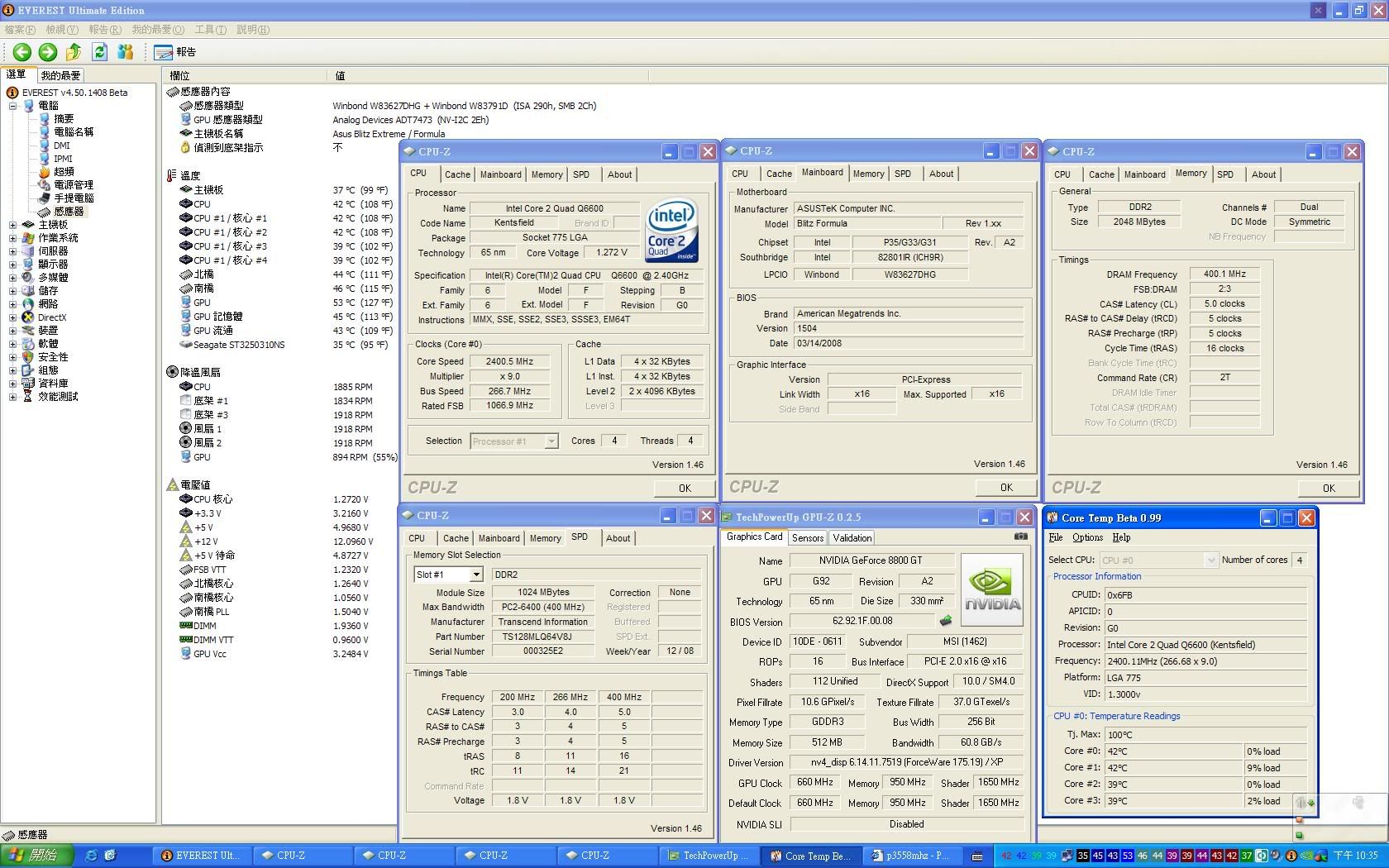
Task: Click the 報告 report button in EVEREST toolbar
Action: (175, 52)
